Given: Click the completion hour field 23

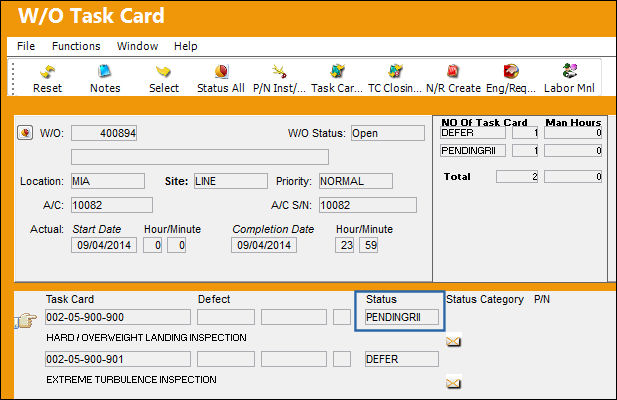Looking at the screenshot, I should pyautogui.click(x=345, y=245).
